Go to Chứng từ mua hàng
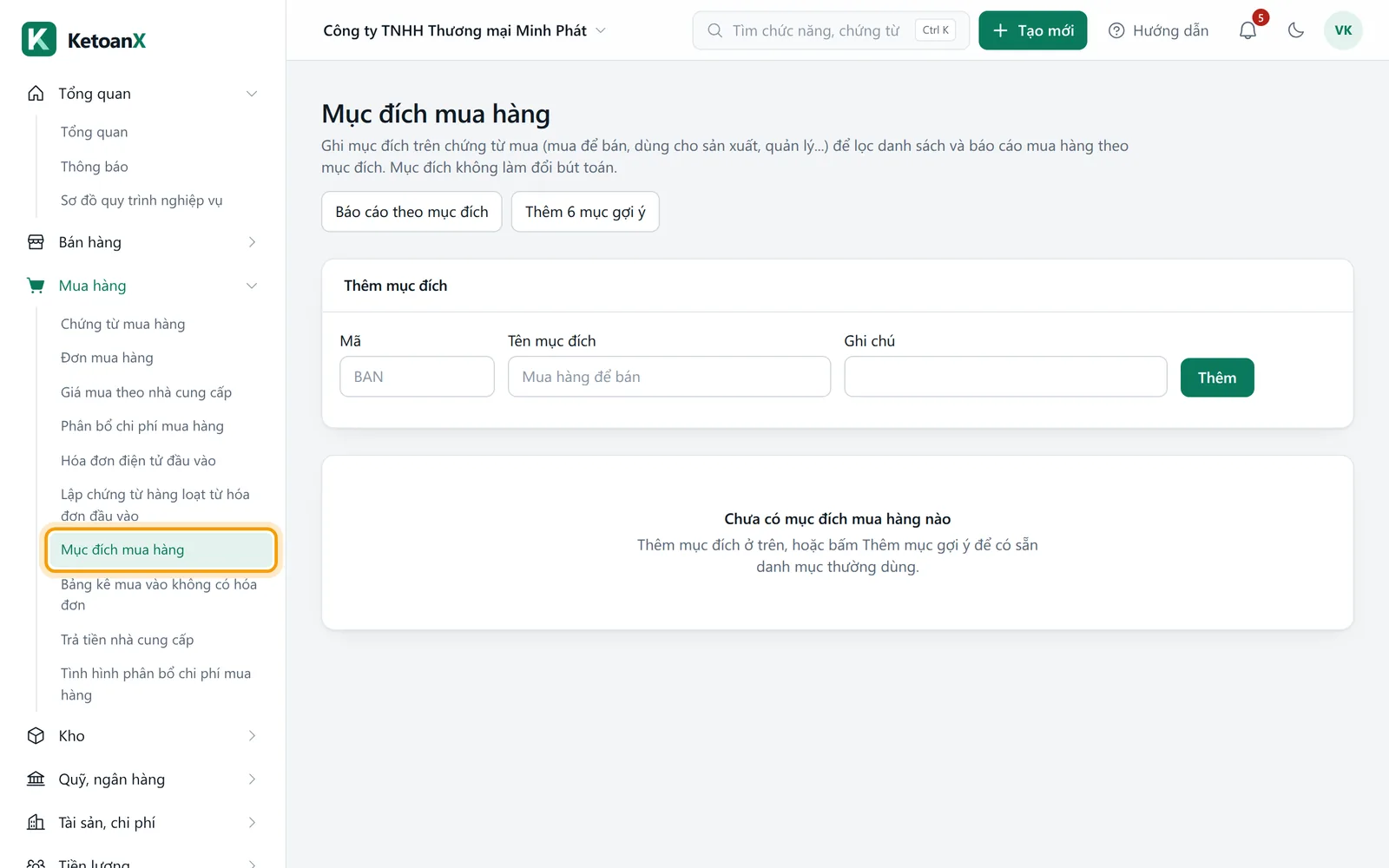1389x868 pixels. 123,324
